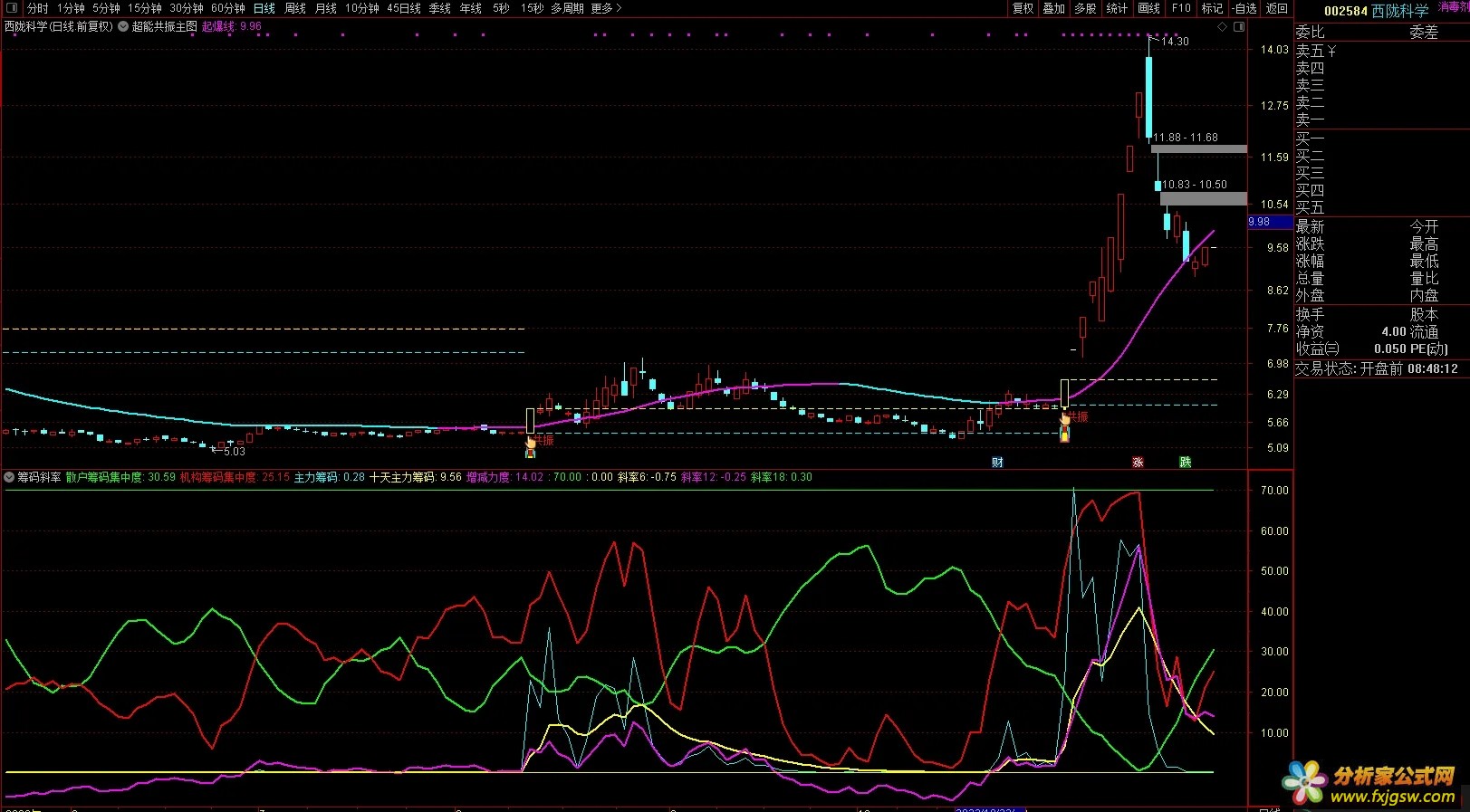
Task: Toggle the right info panel icon
Action: 1239,27
